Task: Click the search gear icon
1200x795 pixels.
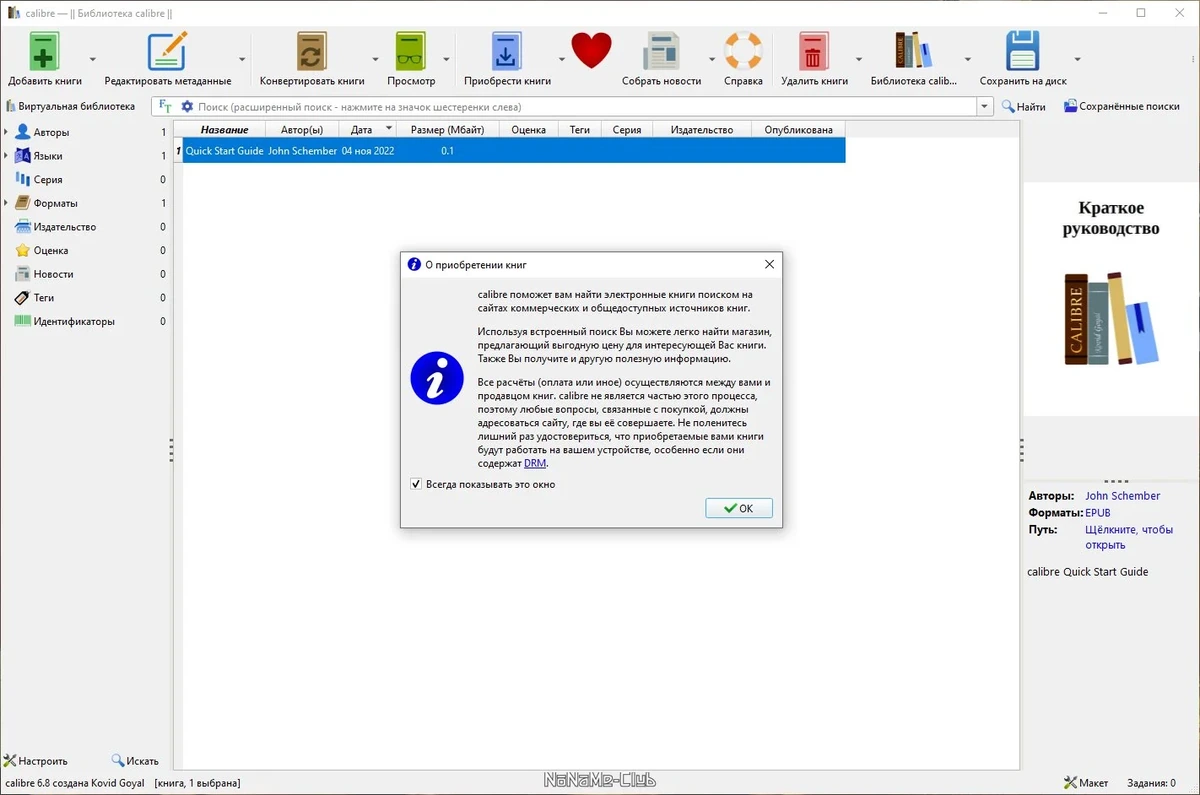Action: [186, 106]
